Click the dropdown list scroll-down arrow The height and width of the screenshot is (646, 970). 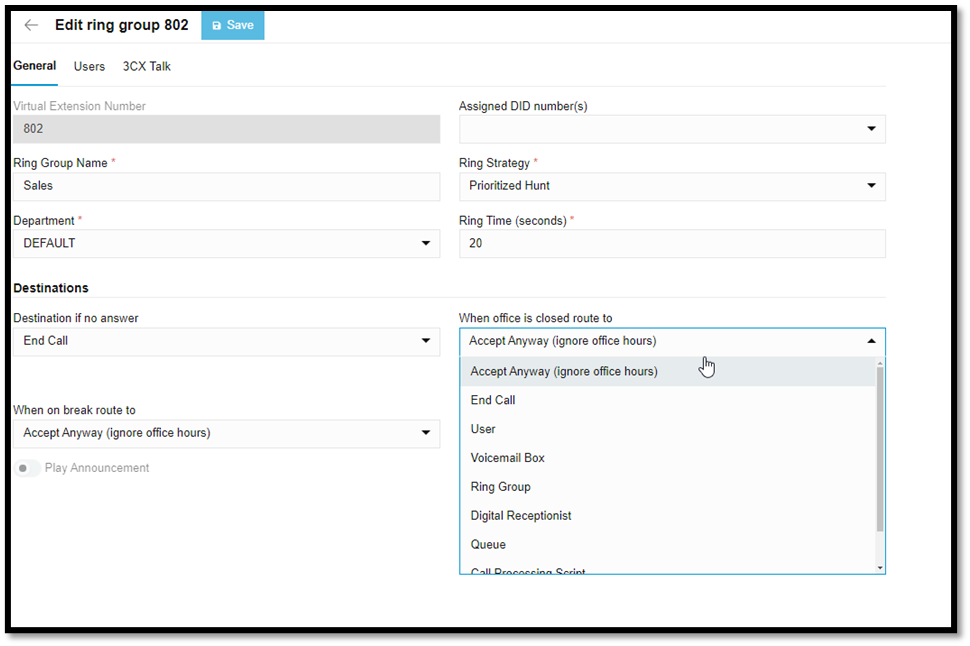(x=880, y=568)
